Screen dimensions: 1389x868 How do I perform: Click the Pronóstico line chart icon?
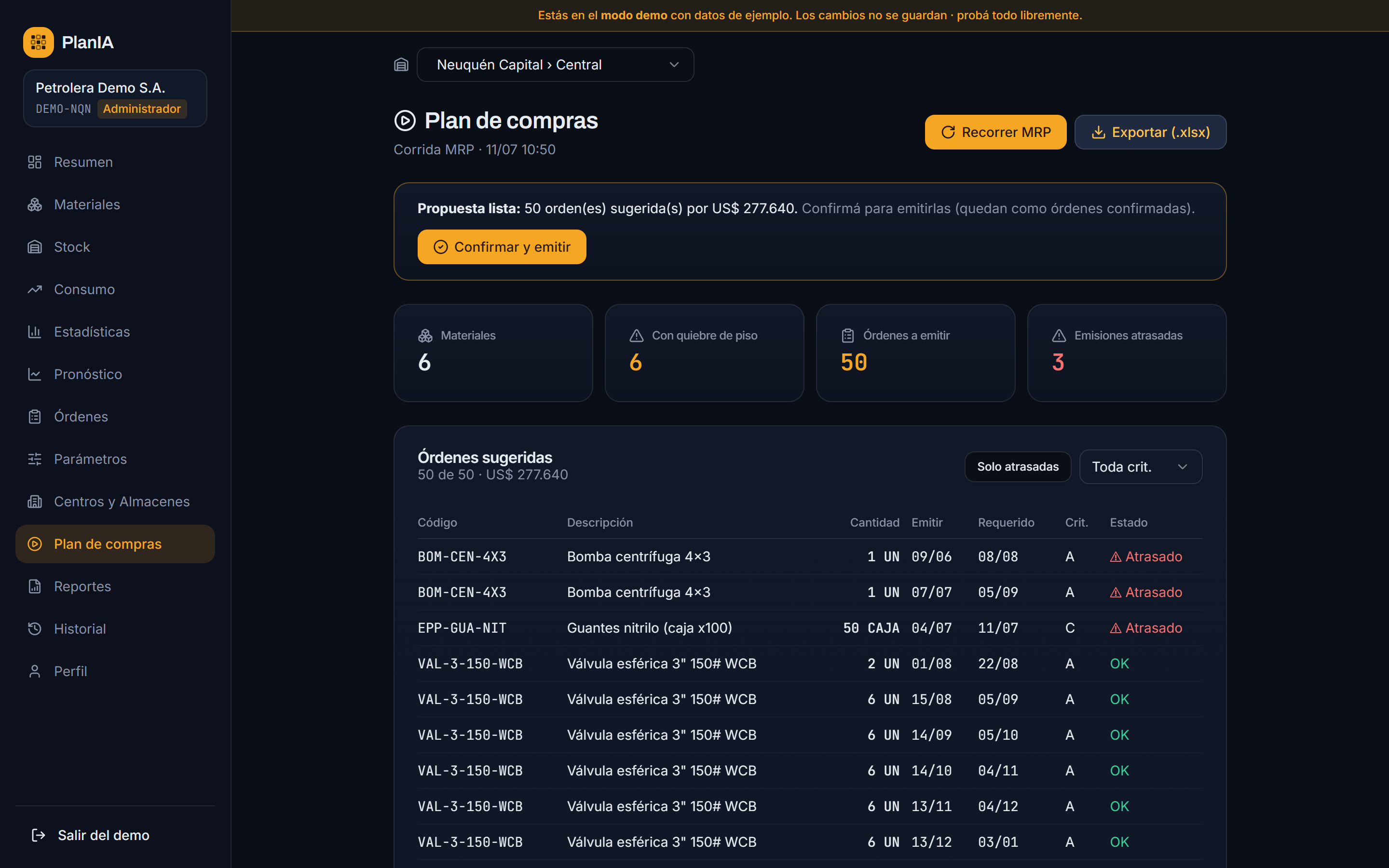click(x=34, y=374)
